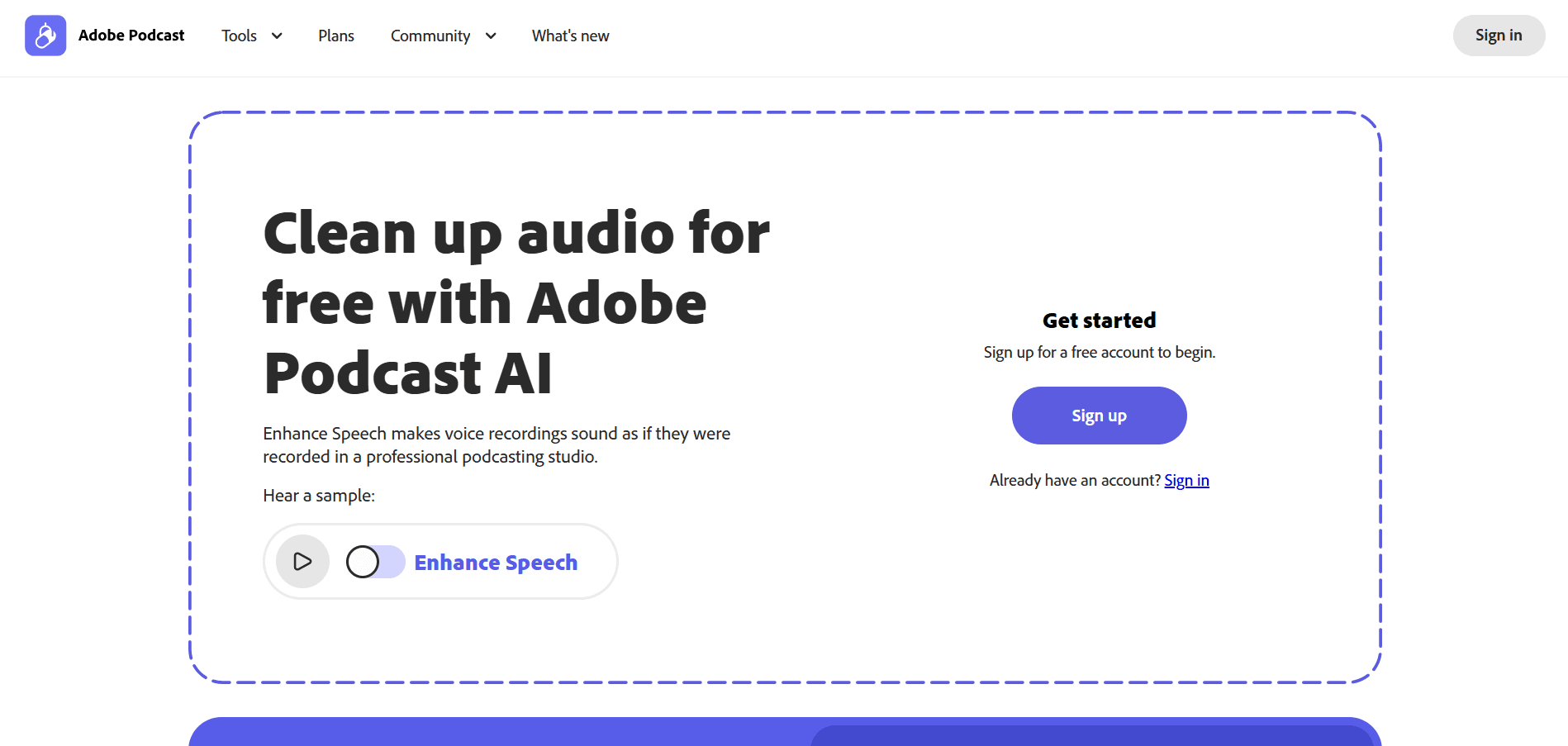The image size is (1568, 746).
Task: Click the Adobe Podcast brand name
Action: pyautogui.click(x=131, y=36)
